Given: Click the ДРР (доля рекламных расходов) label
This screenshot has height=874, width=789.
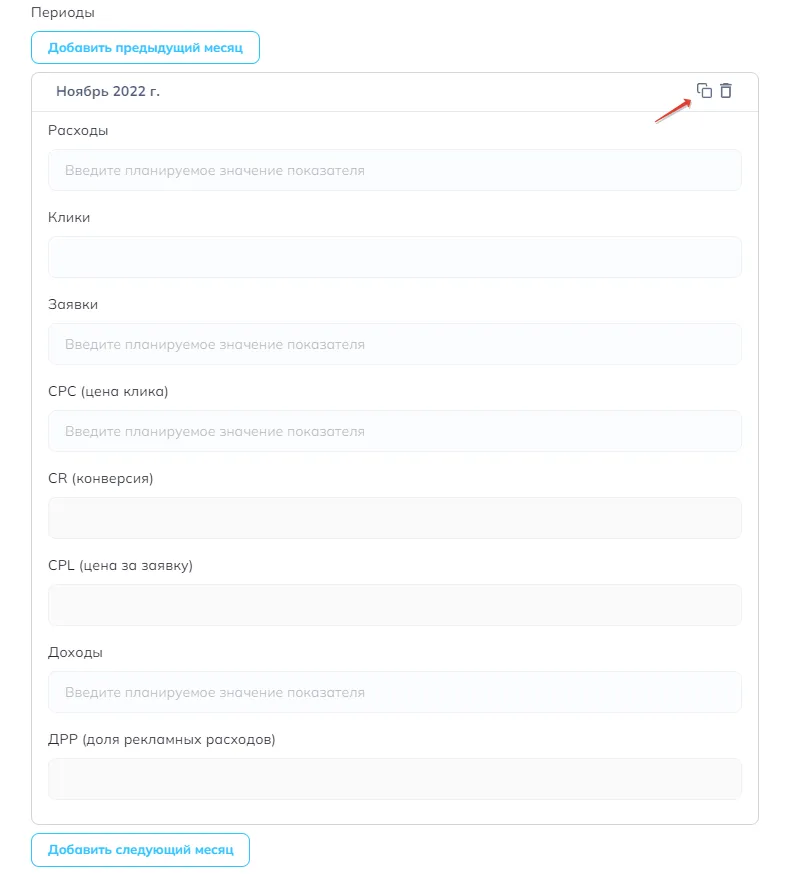Looking at the screenshot, I should 162,739.
